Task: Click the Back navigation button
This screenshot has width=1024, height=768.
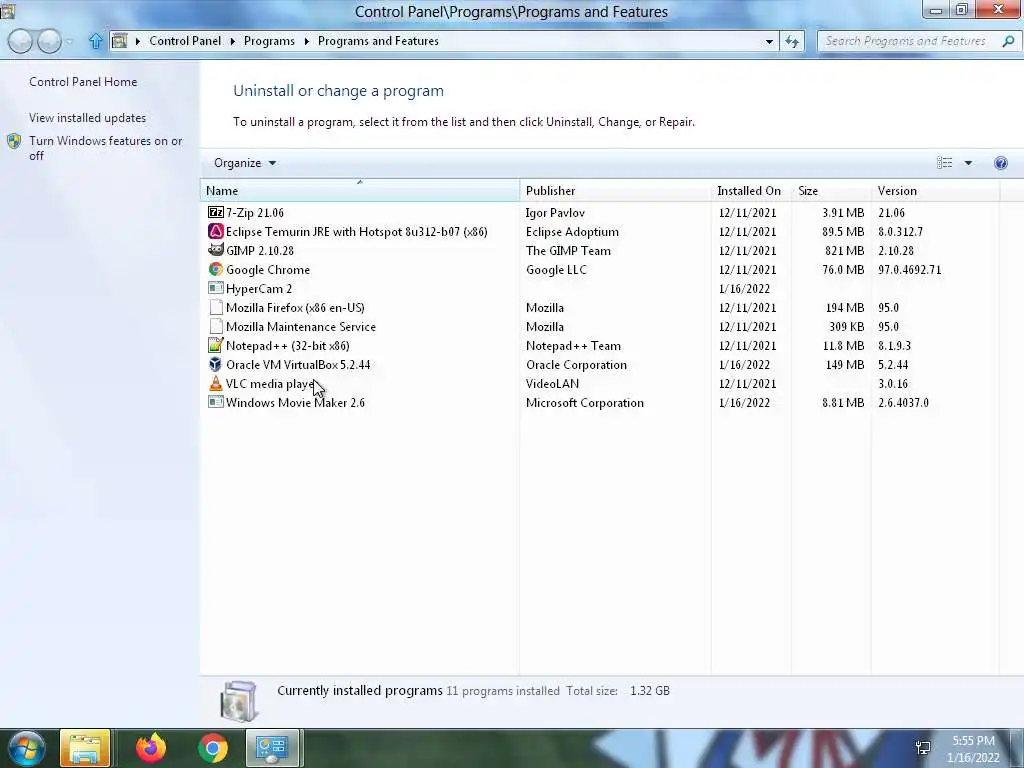Action: (x=20, y=41)
